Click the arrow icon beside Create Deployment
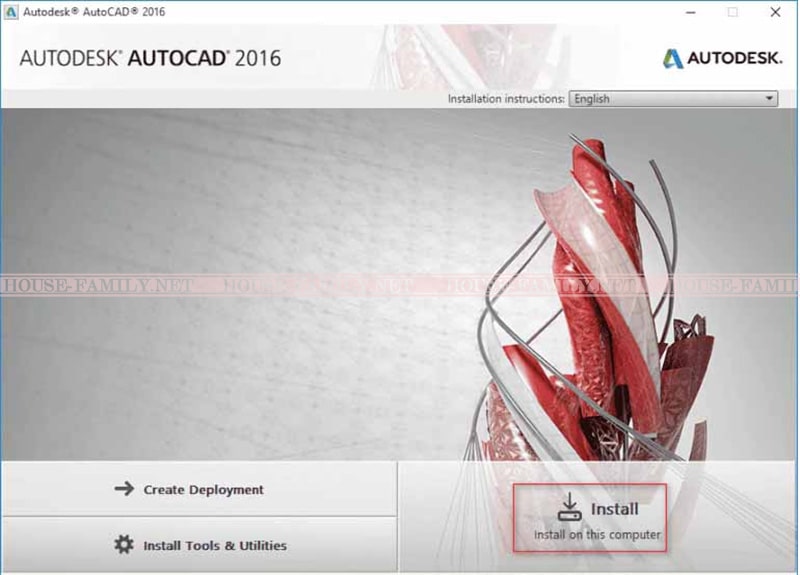 124,489
